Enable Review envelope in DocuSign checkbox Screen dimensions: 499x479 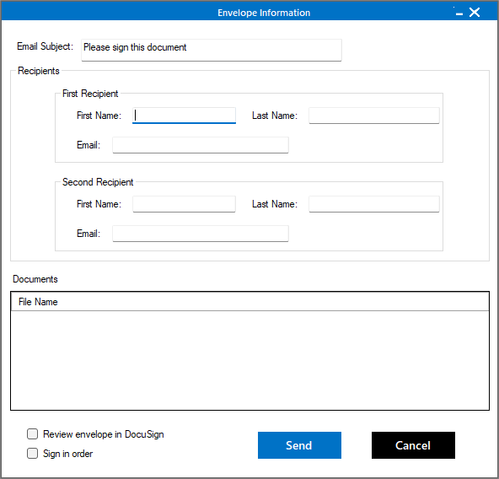pyautogui.click(x=32, y=434)
